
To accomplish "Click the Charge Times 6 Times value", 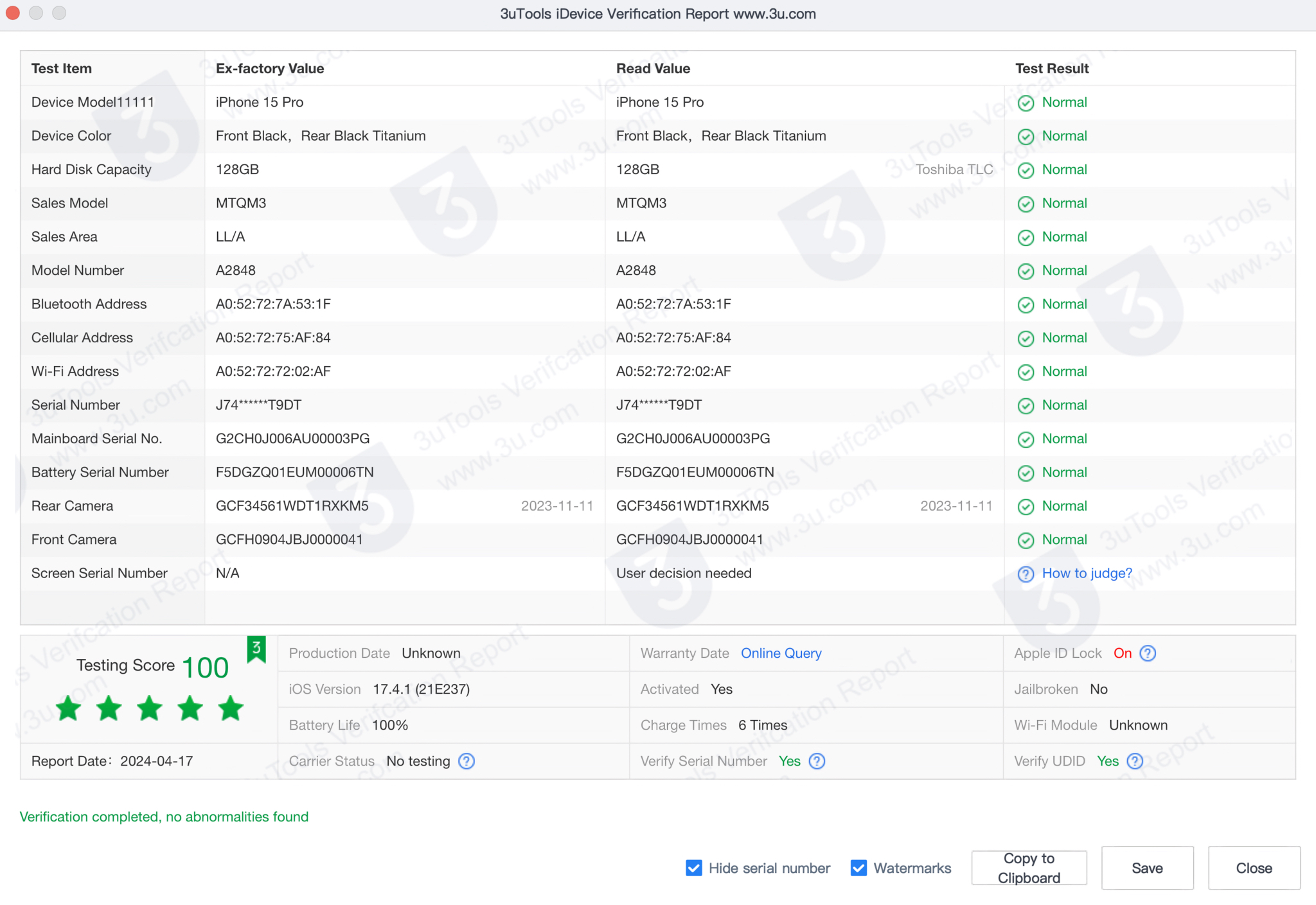I will tap(763, 725).
